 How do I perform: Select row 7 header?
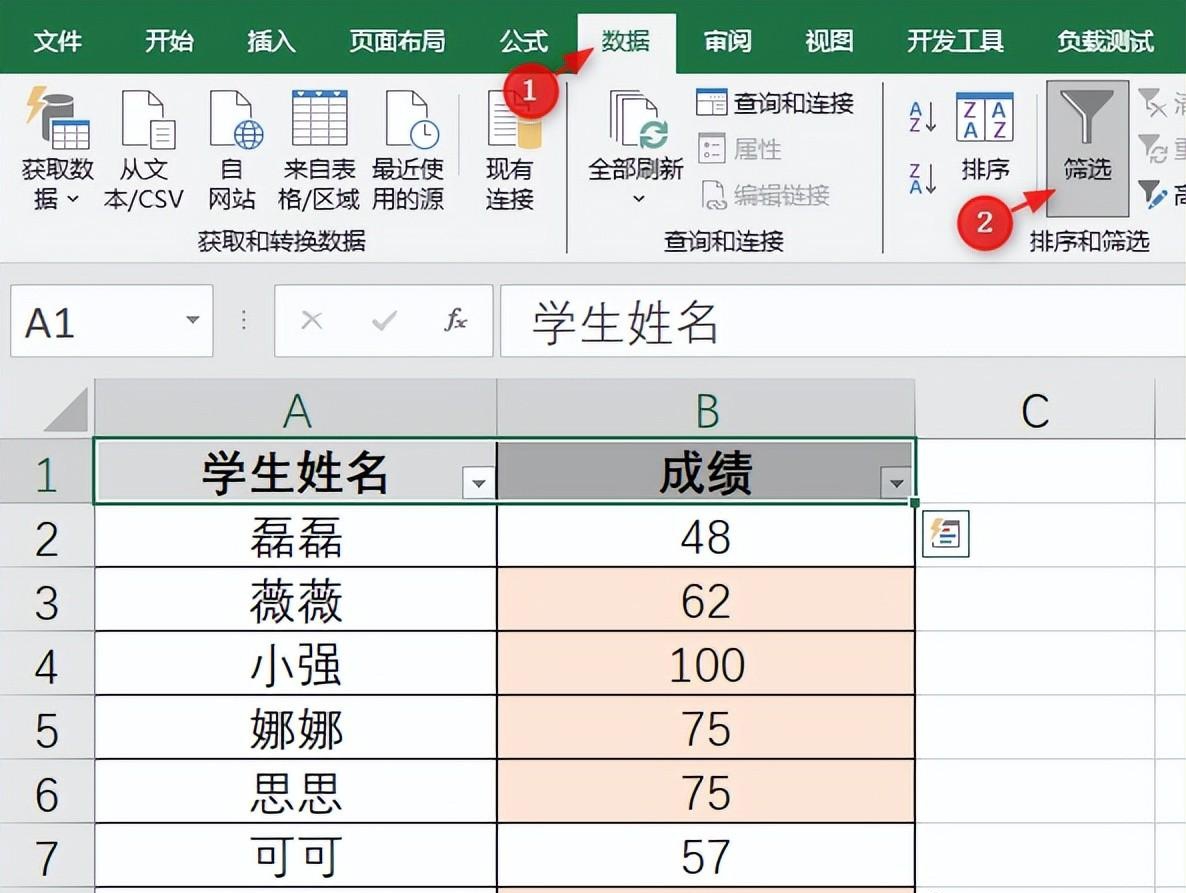coord(46,856)
